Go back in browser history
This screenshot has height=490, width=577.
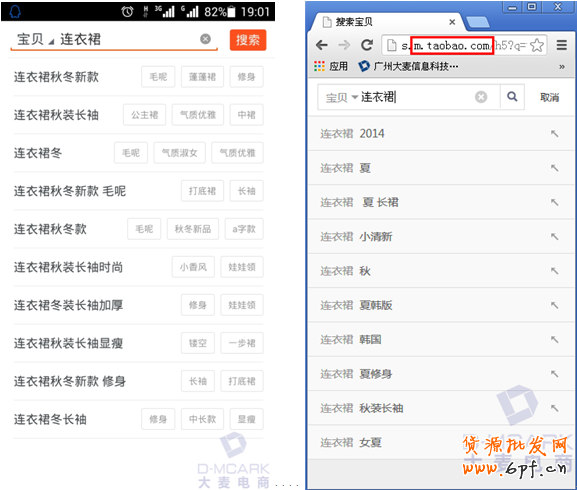(x=322, y=45)
